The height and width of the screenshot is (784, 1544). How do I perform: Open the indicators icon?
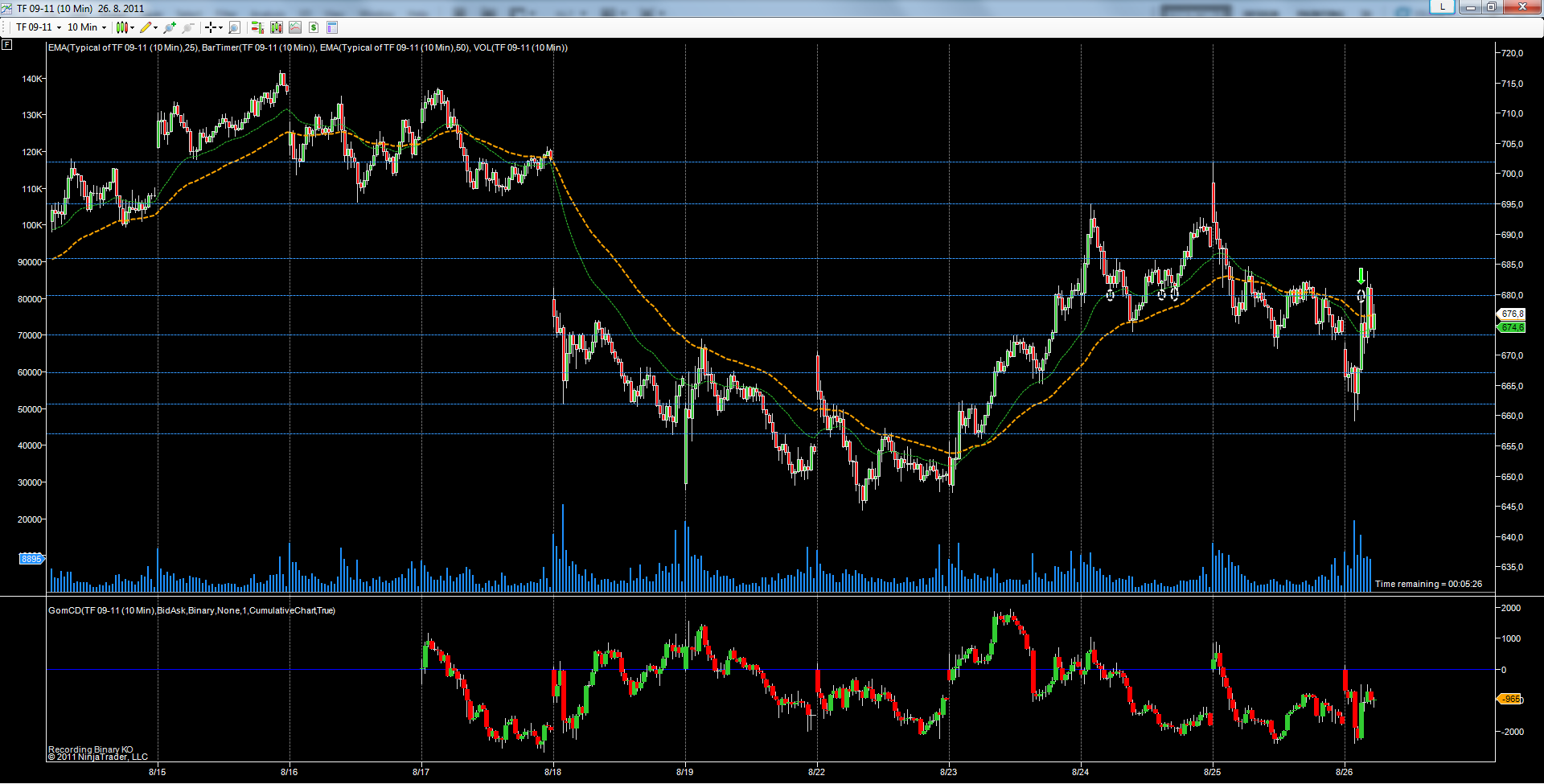pos(295,27)
